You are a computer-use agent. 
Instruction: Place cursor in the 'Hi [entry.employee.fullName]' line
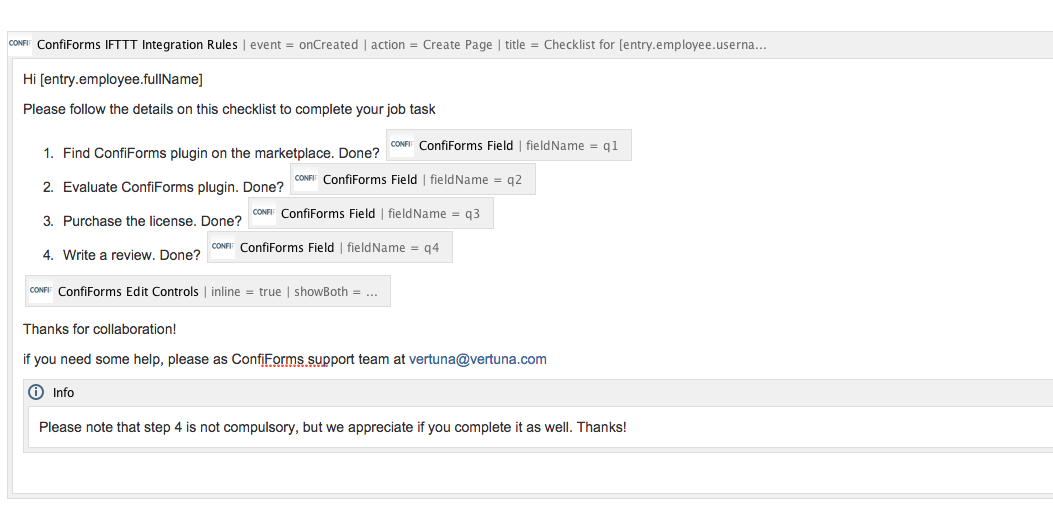pos(113,79)
